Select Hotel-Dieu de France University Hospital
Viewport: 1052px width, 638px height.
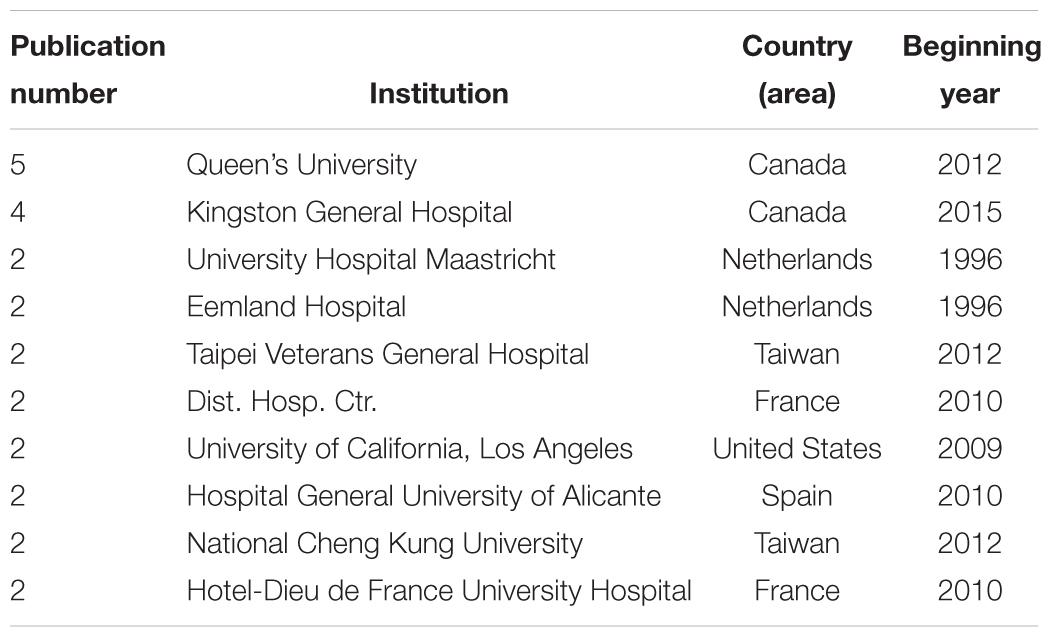(439, 591)
